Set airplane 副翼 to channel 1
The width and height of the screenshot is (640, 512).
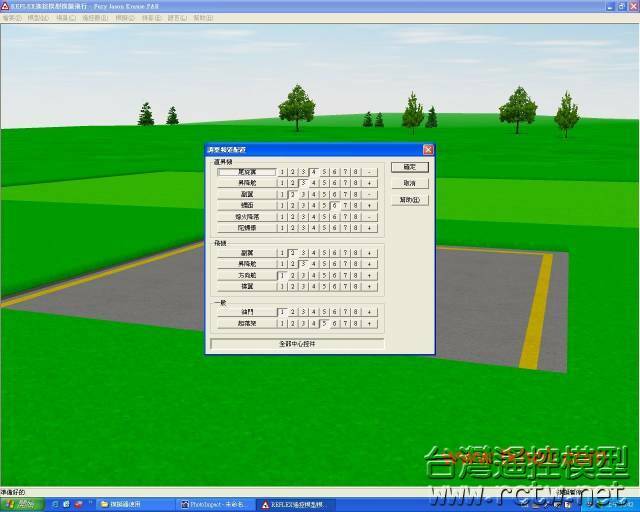coord(282,253)
